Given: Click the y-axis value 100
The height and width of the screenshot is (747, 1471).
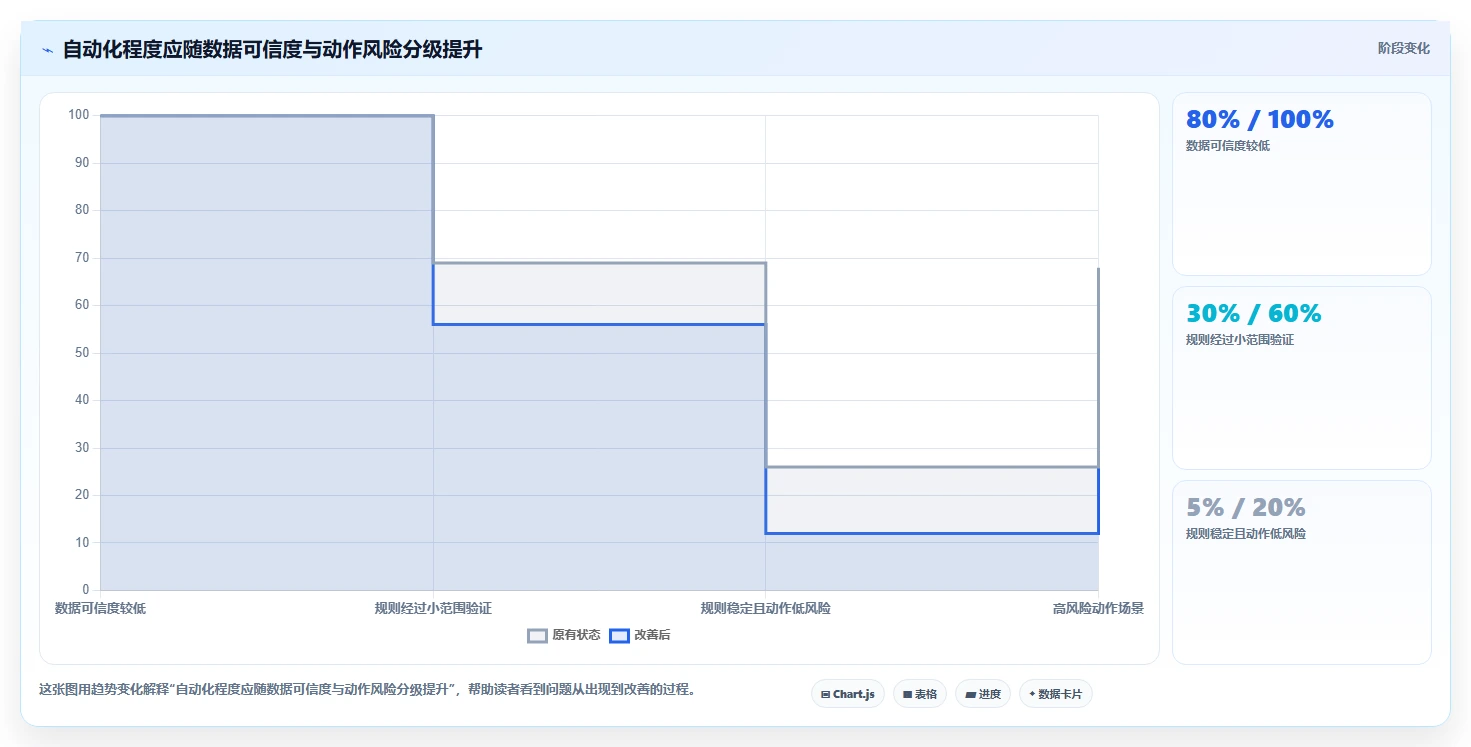Looking at the screenshot, I should (x=79, y=115).
